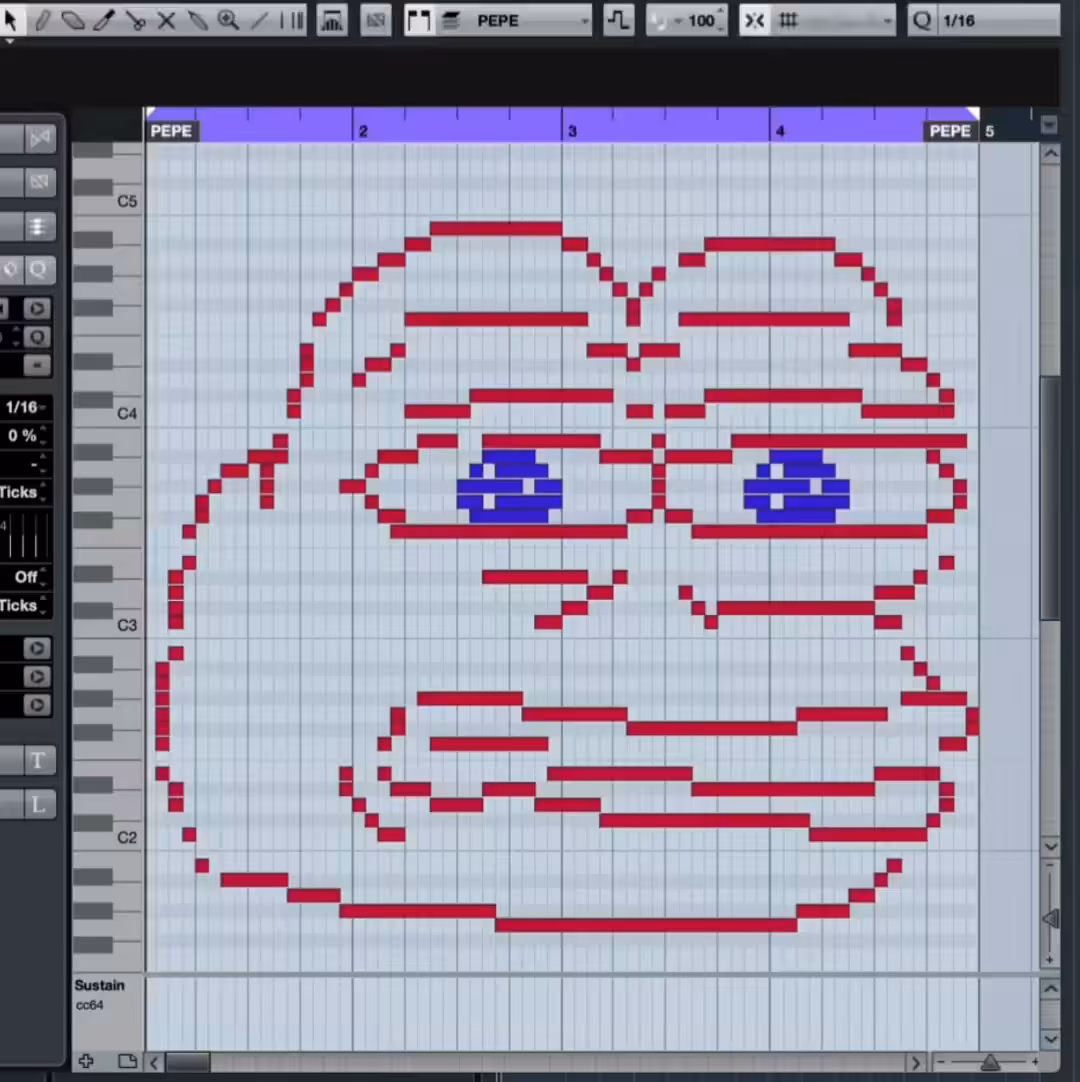Toggle Edit Active Part Only
The image size is (1080, 1082).
point(451,21)
